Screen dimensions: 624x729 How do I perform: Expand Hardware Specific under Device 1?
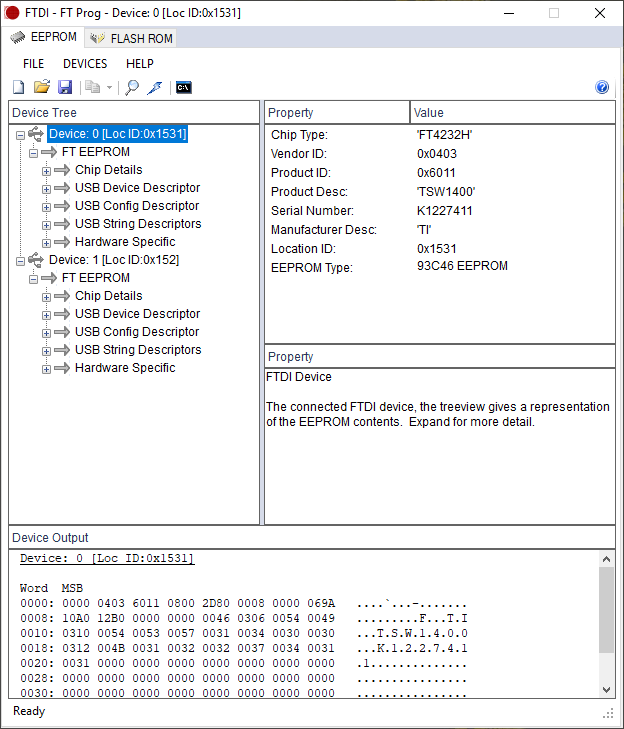coord(46,369)
